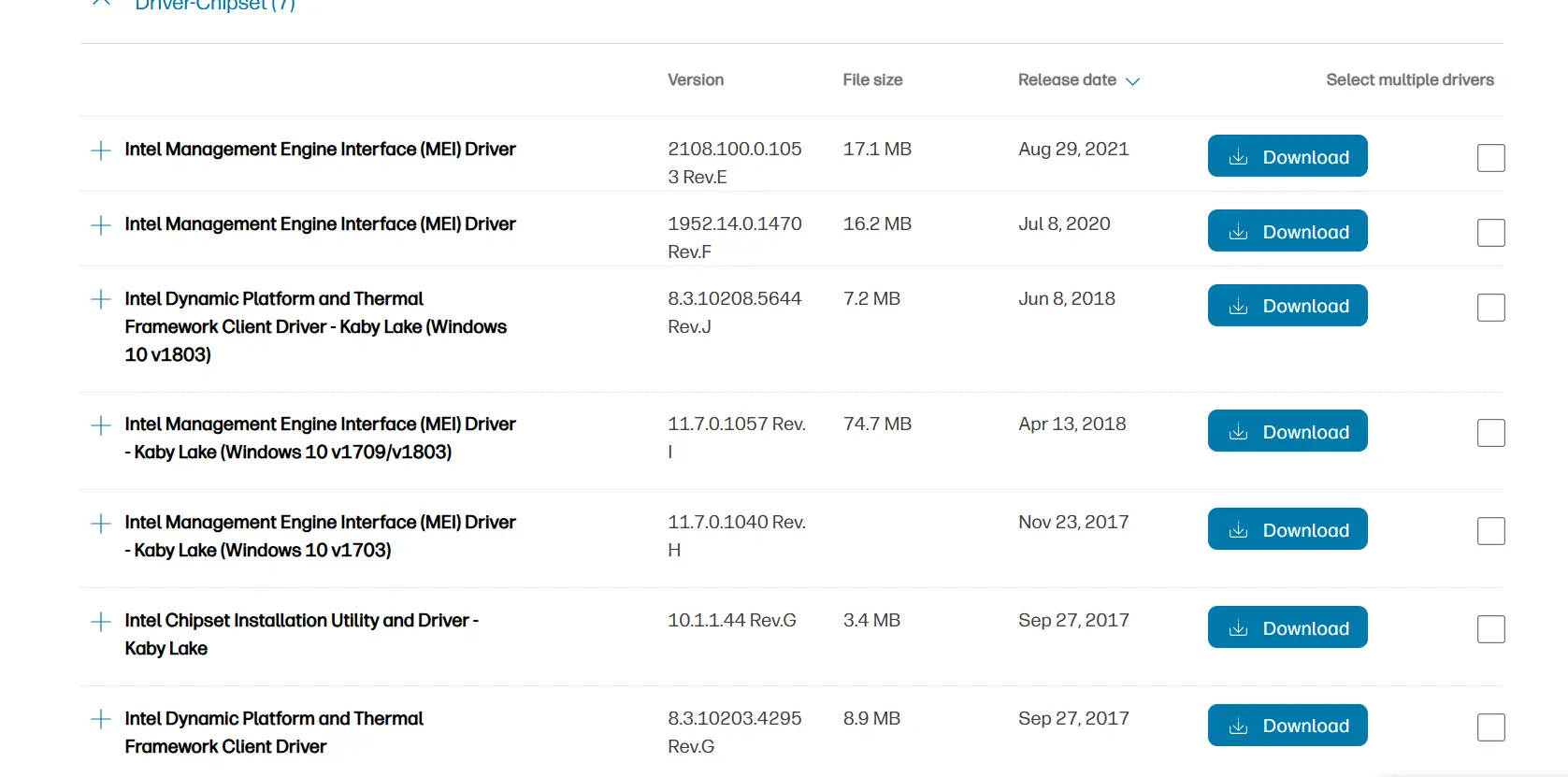Download the Nov 23, 2017 MEI driver

pos(1287,529)
